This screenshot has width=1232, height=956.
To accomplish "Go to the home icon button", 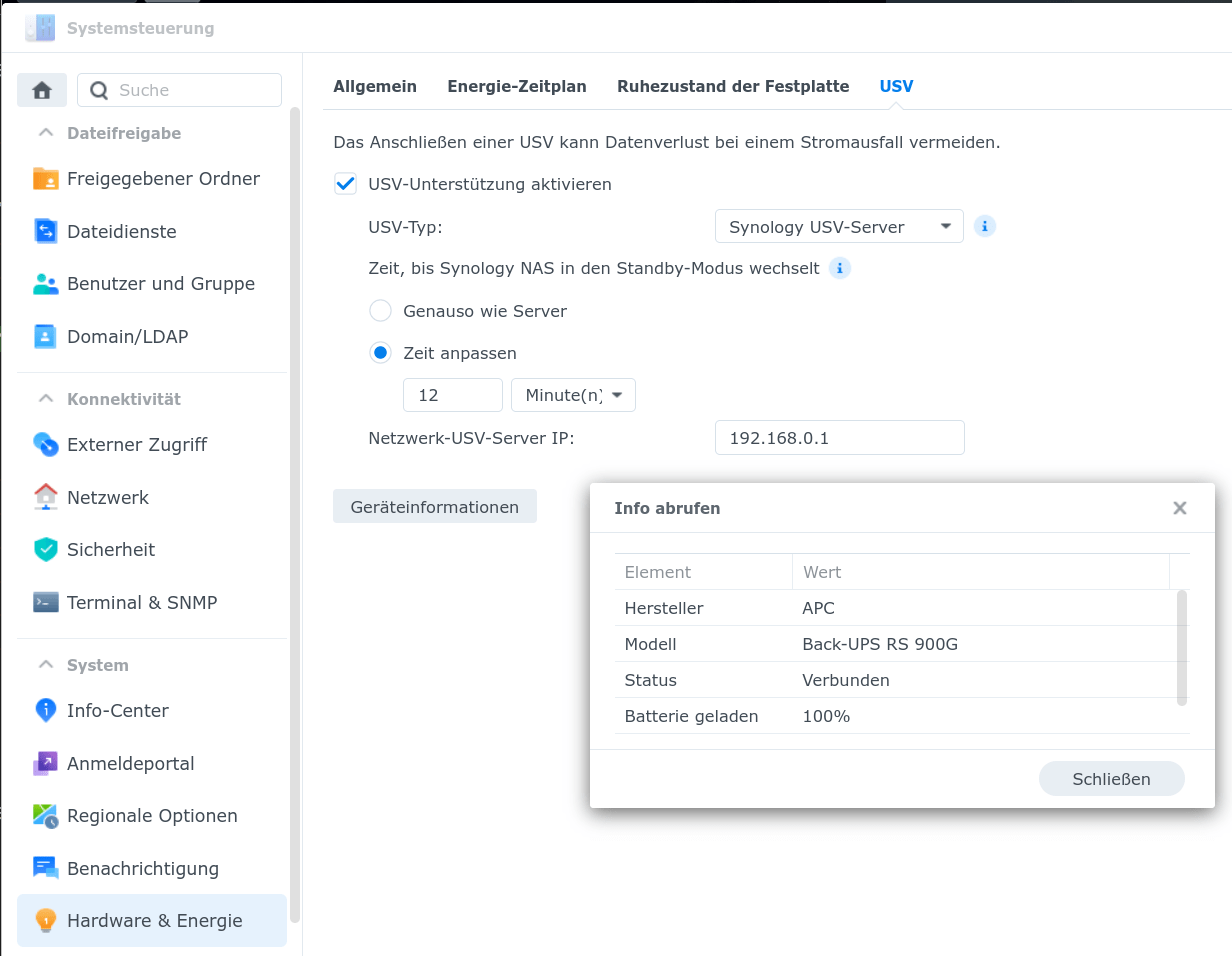I will coord(42,90).
